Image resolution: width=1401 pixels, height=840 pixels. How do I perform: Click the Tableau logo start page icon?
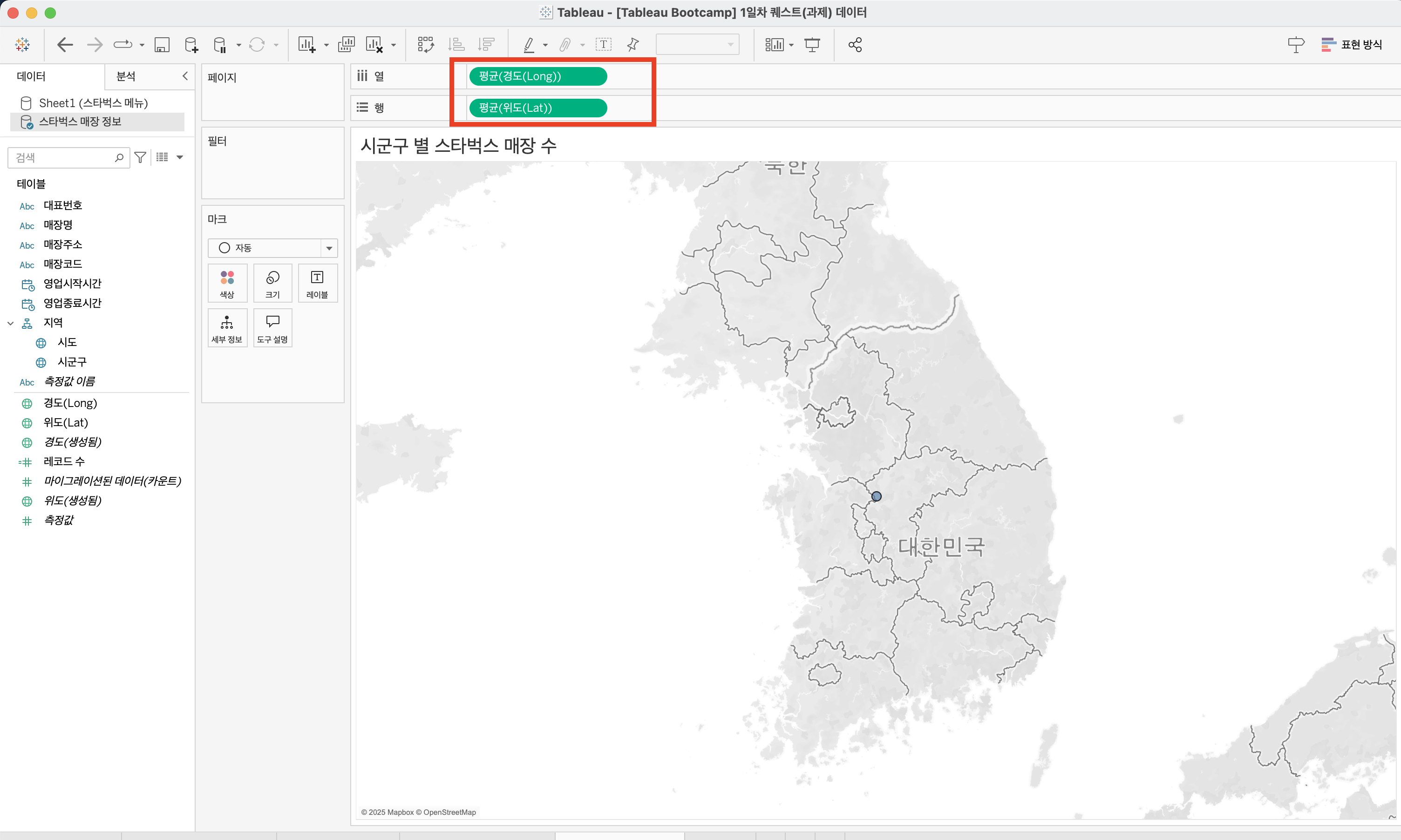[23, 45]
